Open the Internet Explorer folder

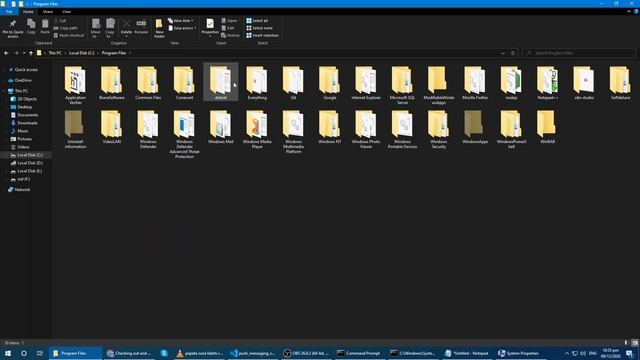pyautogui.click(x=366, y=83)
